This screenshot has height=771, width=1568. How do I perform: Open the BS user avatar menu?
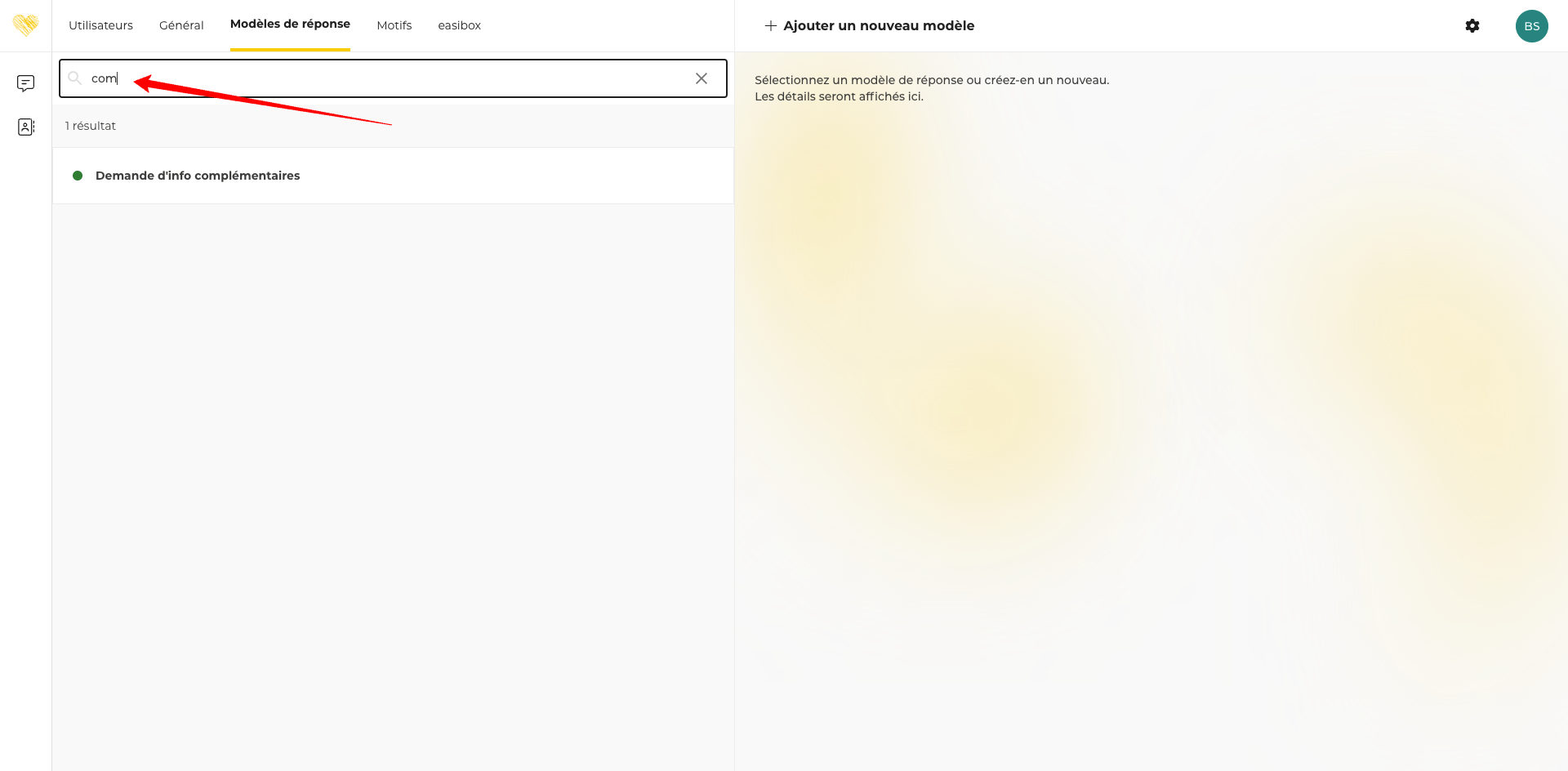(x=1531, y=26)
